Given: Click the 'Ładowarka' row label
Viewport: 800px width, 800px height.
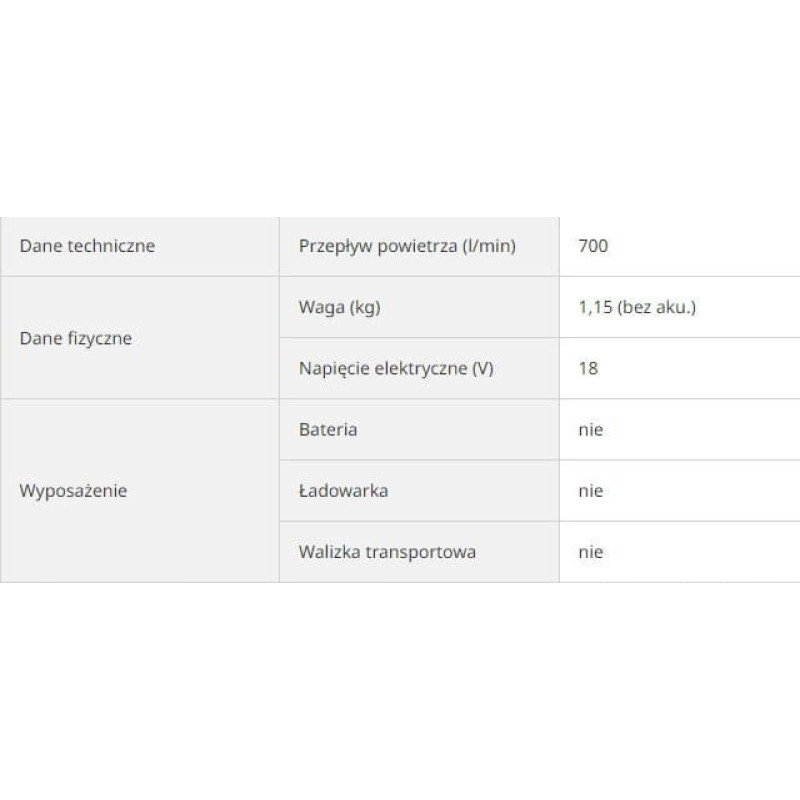Looking at the screenshot, I should pyautogui.click(x=343, y=491).
